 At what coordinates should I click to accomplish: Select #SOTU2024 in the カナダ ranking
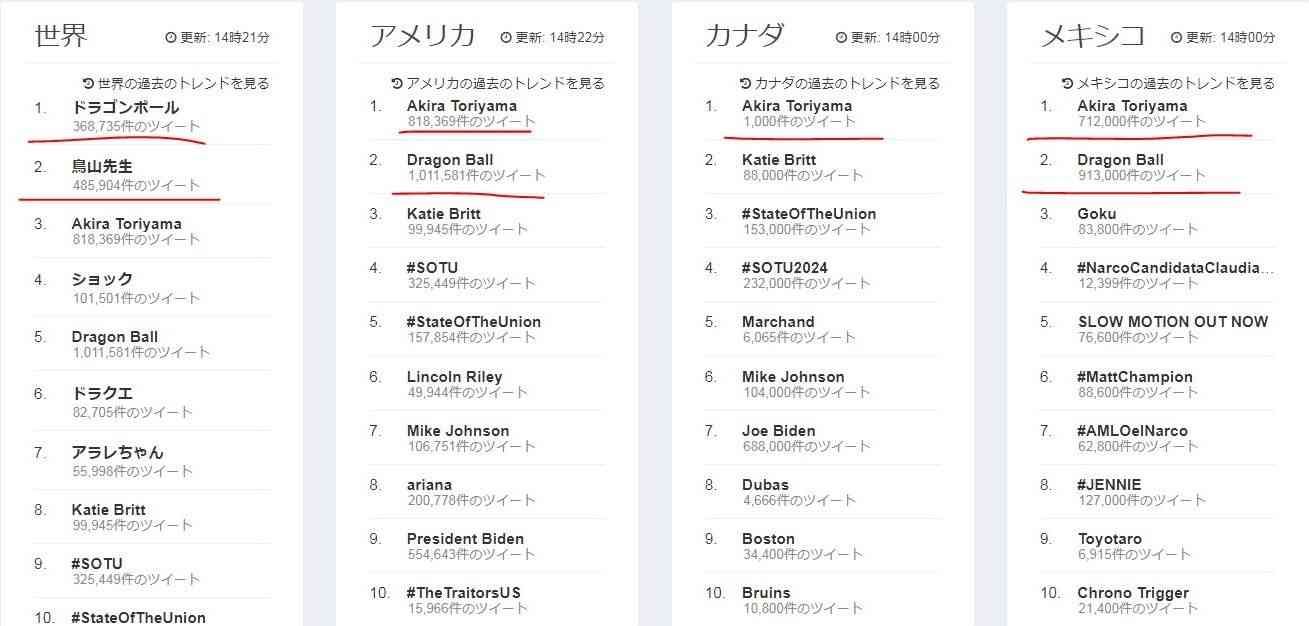[x=785, y=268]
